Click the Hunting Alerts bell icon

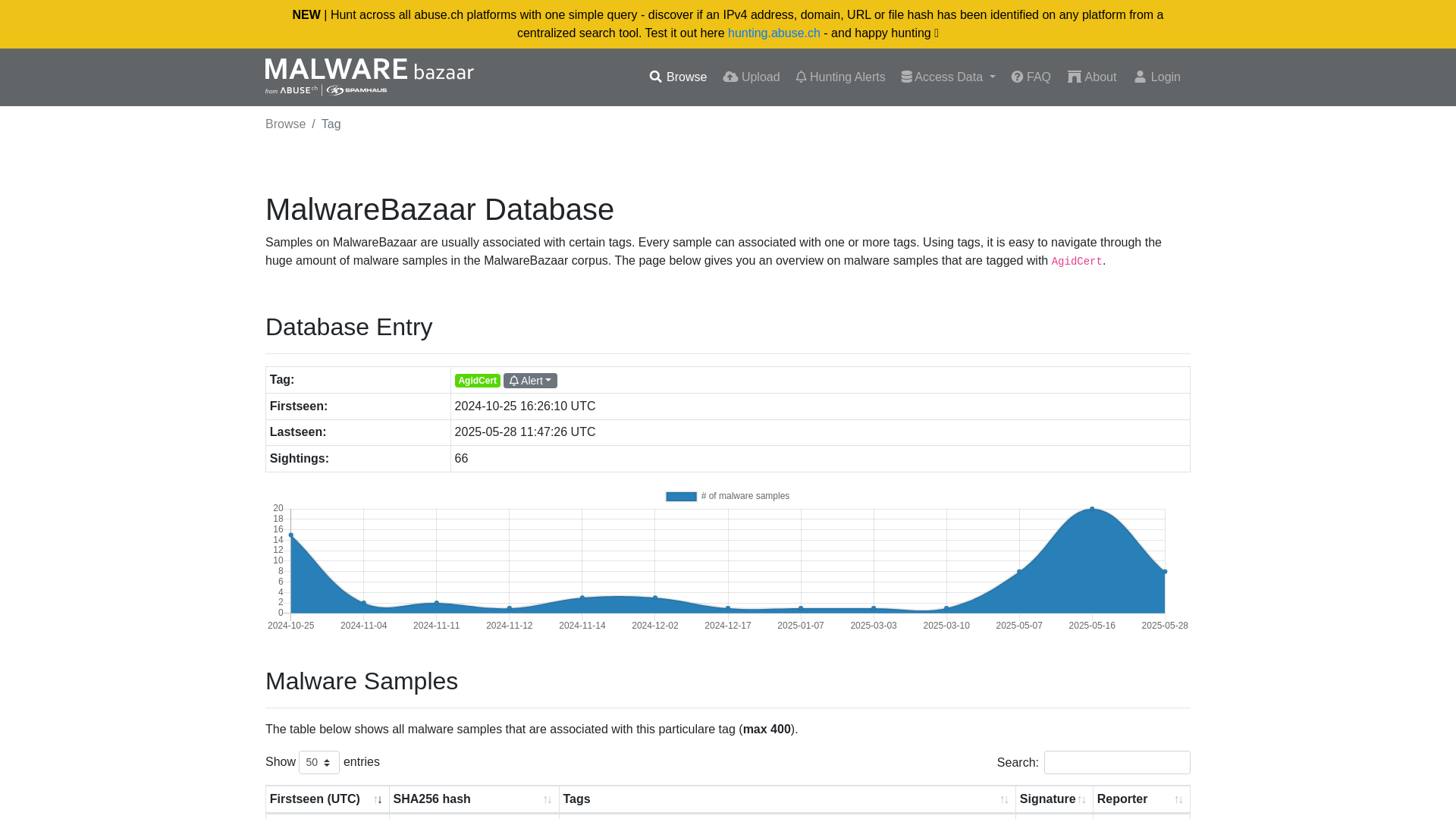pos(801,77)
